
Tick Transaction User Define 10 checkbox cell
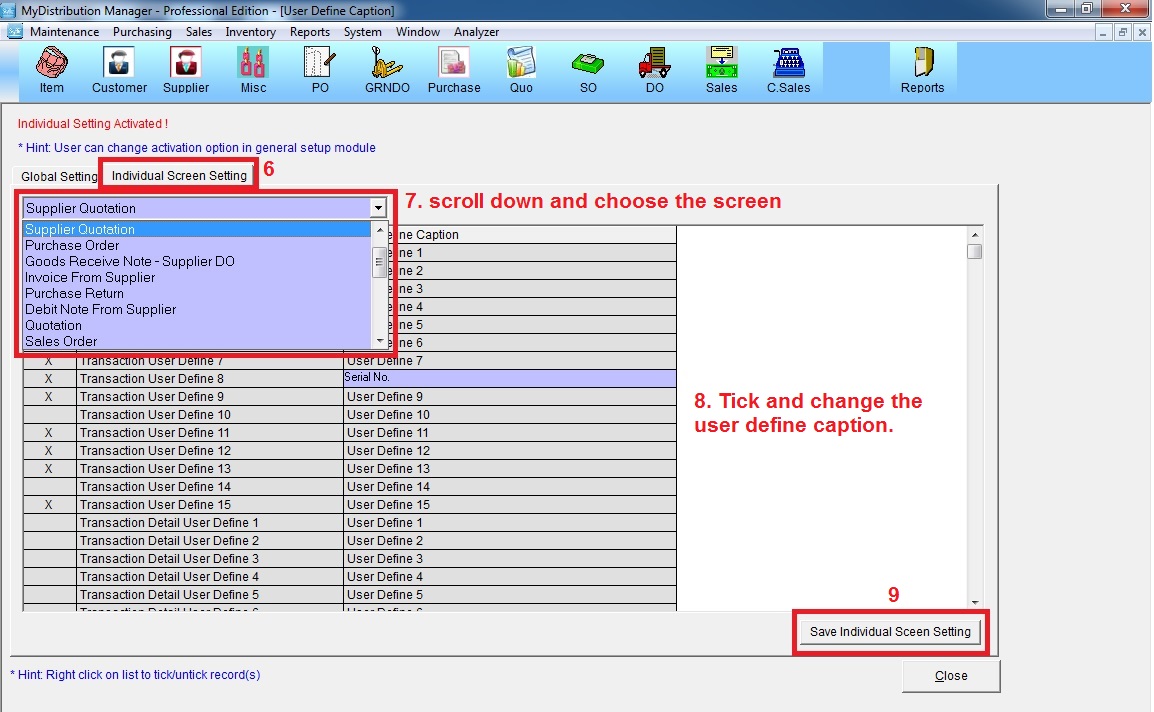(49, 415)
